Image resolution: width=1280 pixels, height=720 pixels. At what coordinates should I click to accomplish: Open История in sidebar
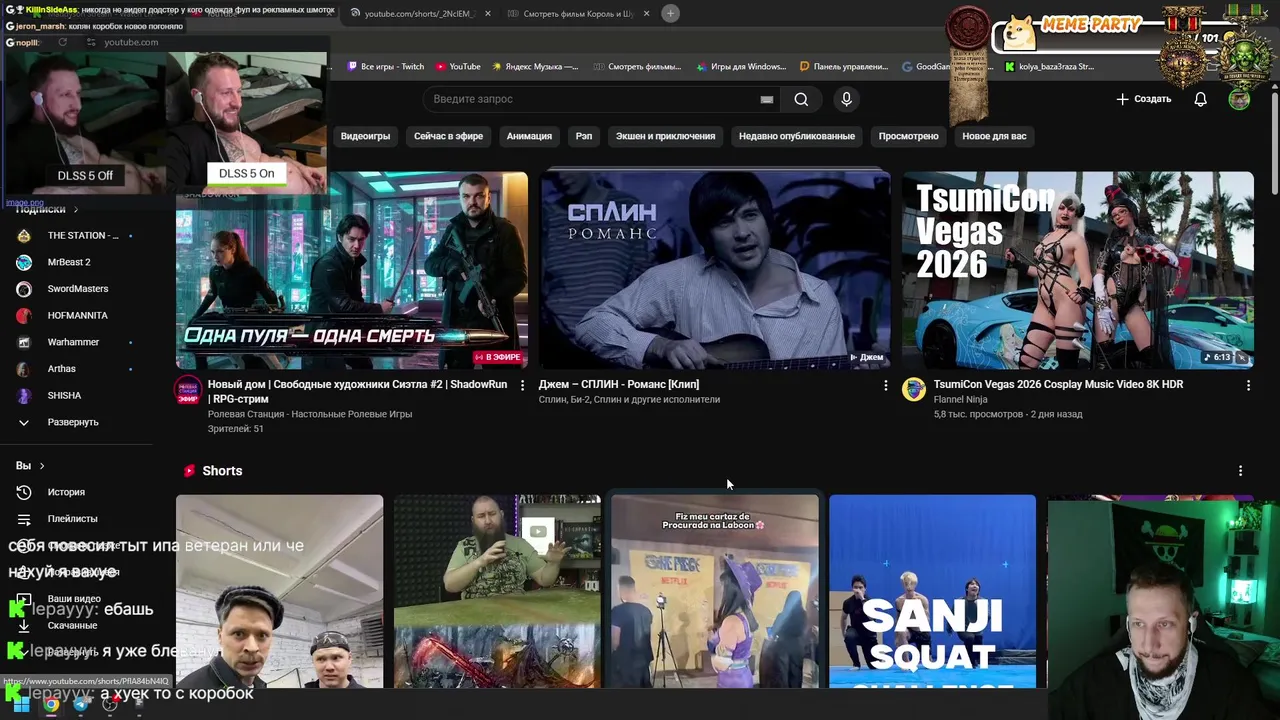point(66,492)
